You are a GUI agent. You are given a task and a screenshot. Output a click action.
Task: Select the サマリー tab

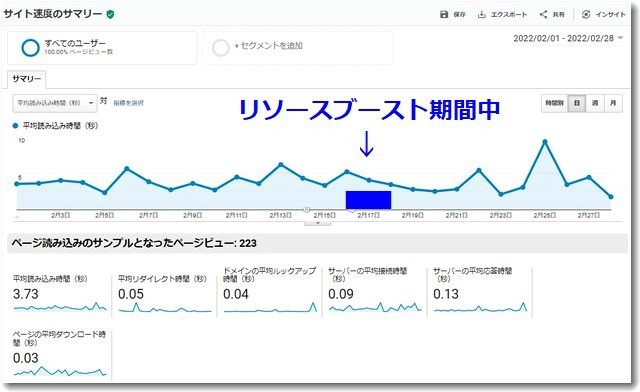[x=27, y=79]
